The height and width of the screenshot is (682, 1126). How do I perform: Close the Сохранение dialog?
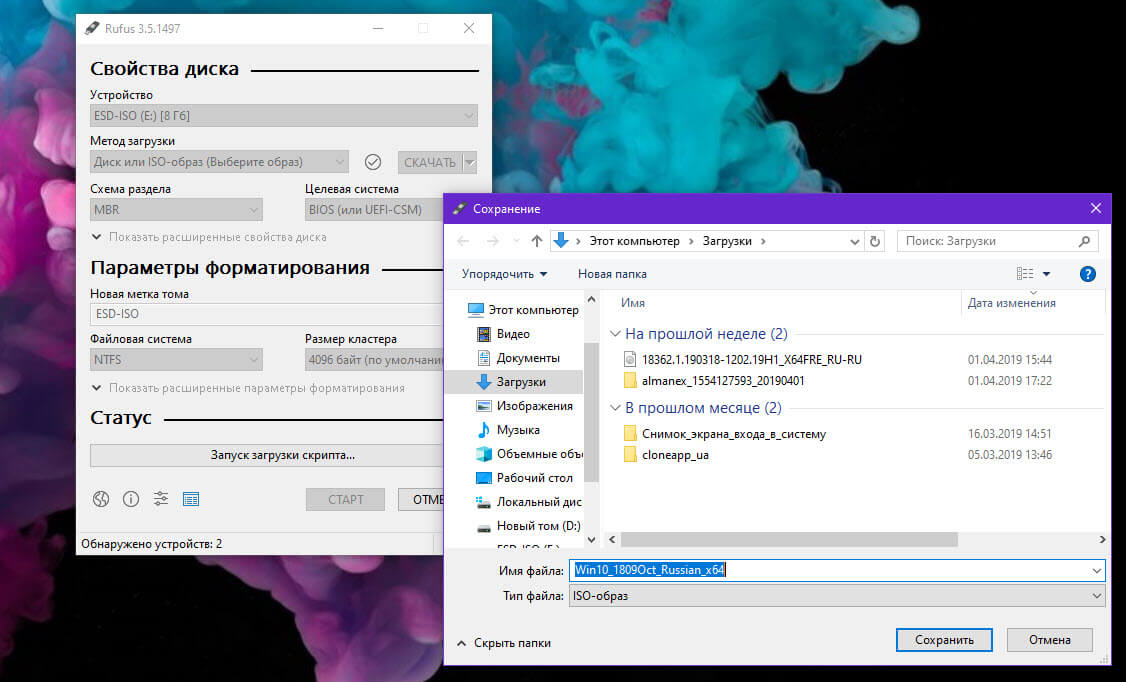[1095, 208]
